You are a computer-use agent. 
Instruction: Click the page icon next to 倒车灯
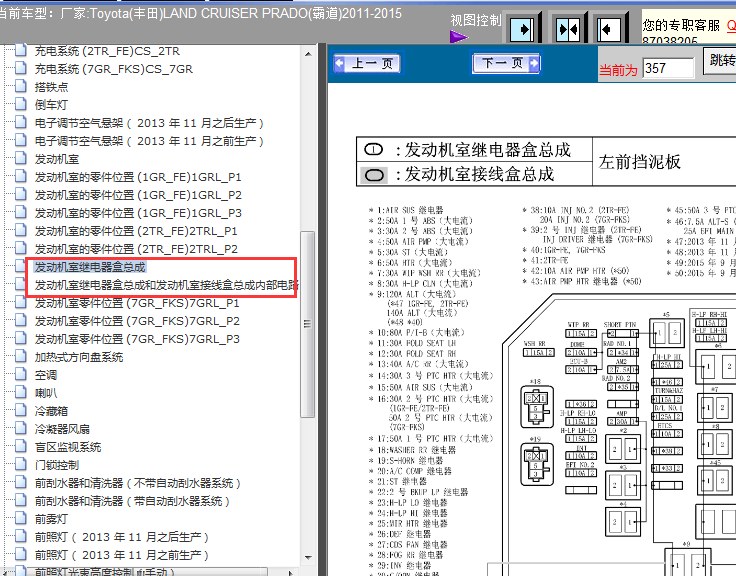coord(21,105)
